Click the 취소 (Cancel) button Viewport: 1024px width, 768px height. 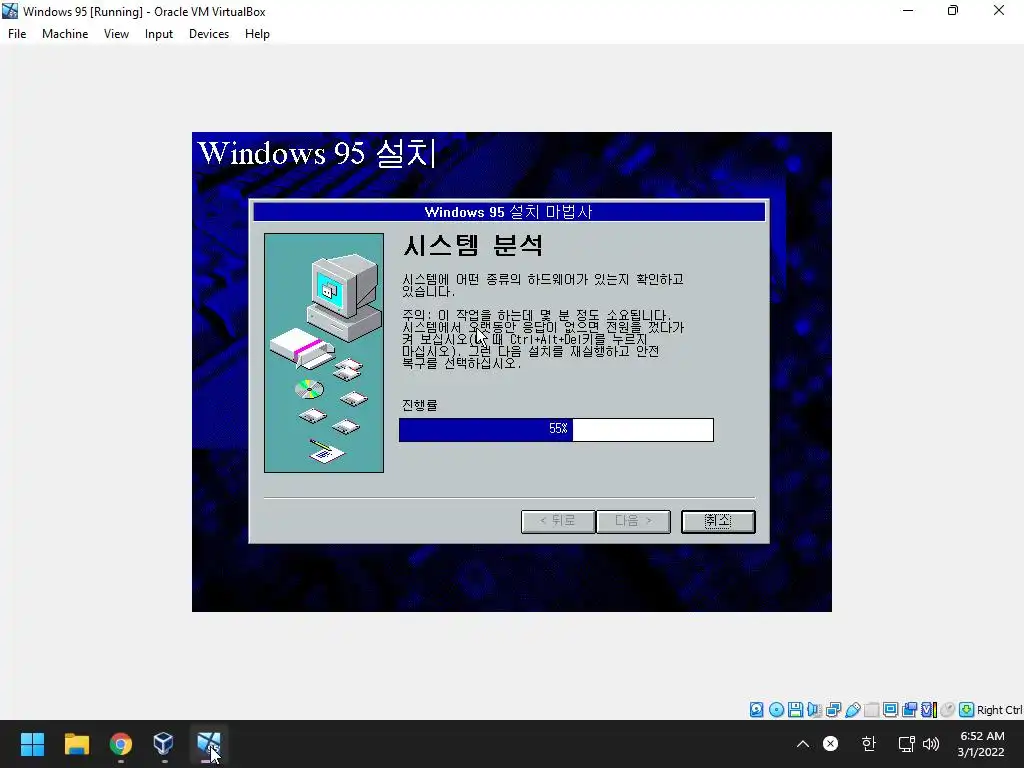718,521
